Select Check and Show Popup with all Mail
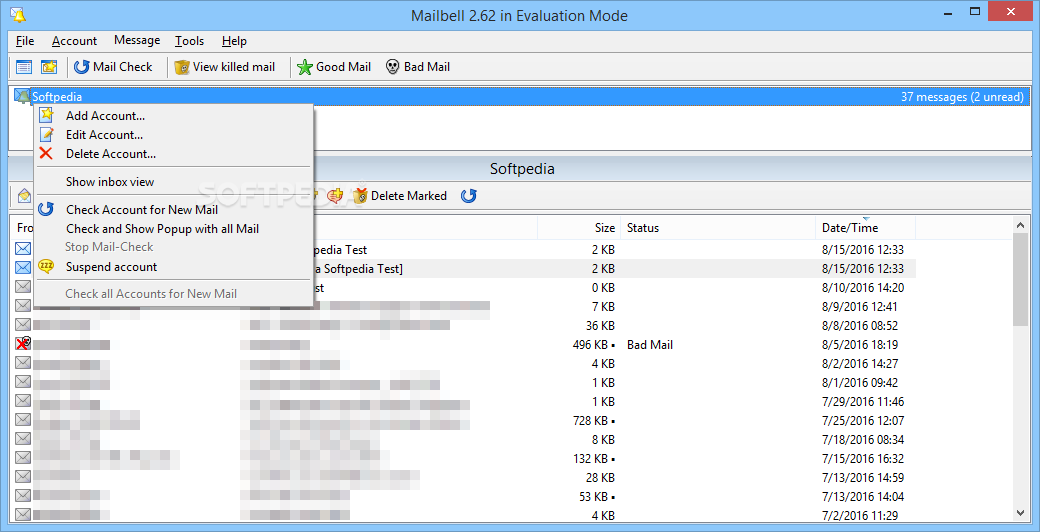1040x532 pixels. [173, 229]
